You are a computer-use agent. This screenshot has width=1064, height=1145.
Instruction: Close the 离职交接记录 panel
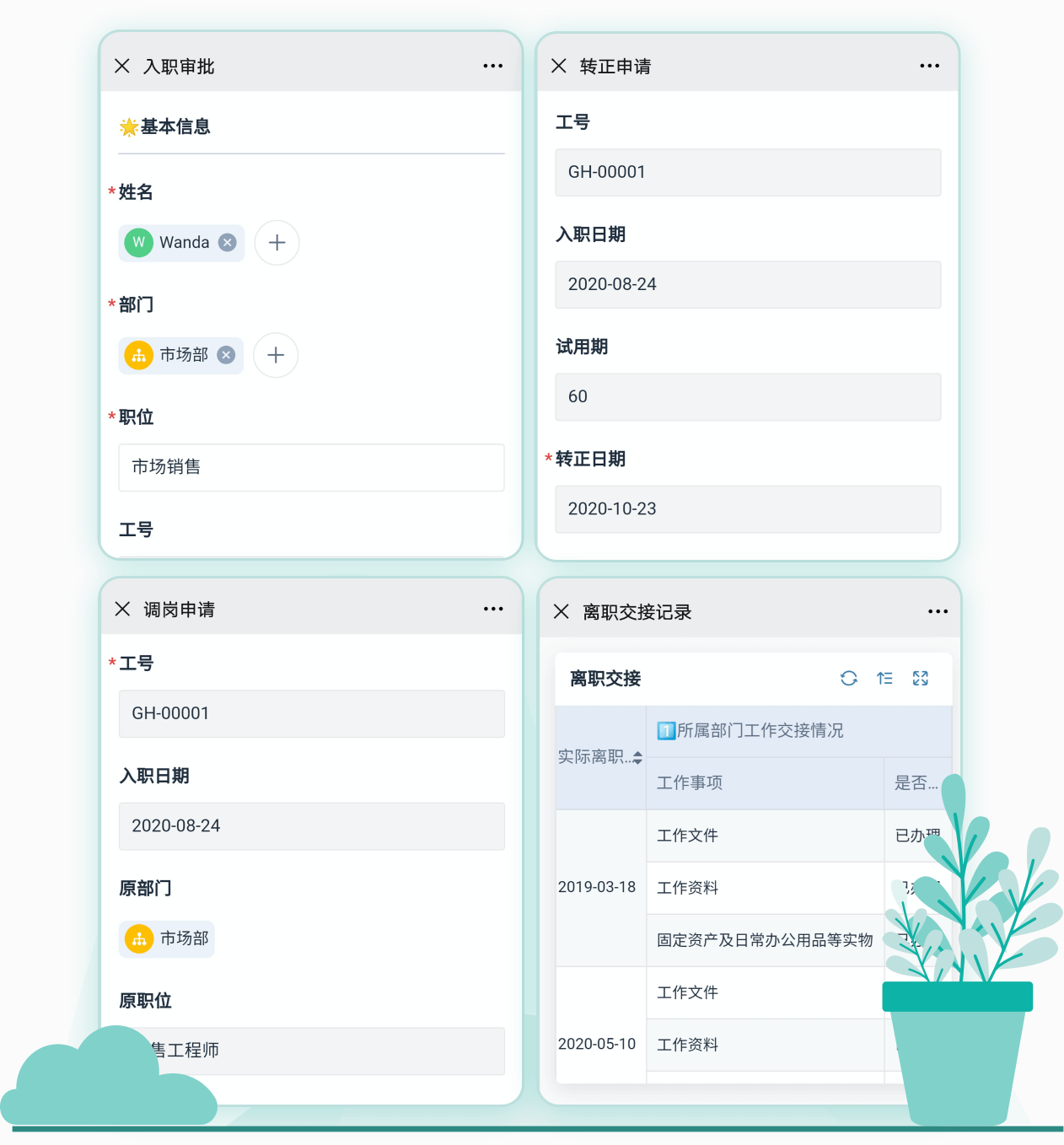click(x=562, y=611)
